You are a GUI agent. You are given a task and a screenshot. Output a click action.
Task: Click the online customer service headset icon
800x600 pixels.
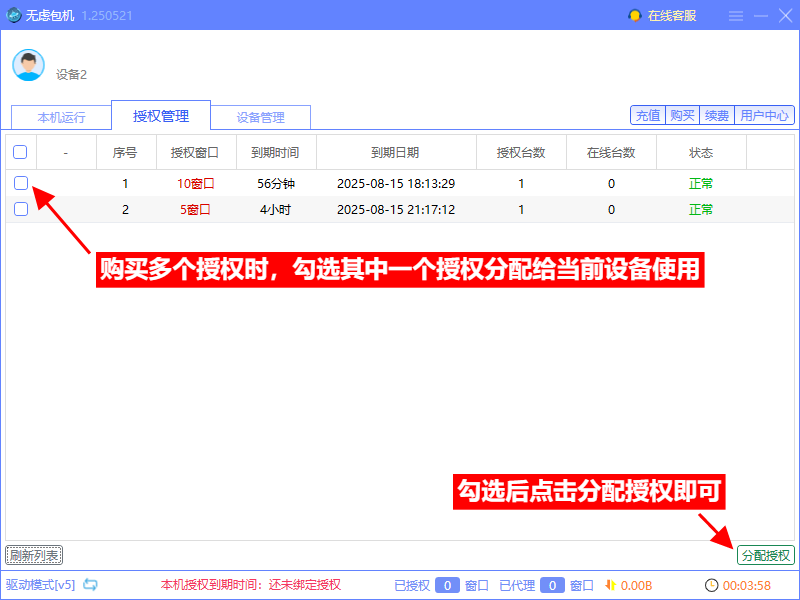(633, 15)
